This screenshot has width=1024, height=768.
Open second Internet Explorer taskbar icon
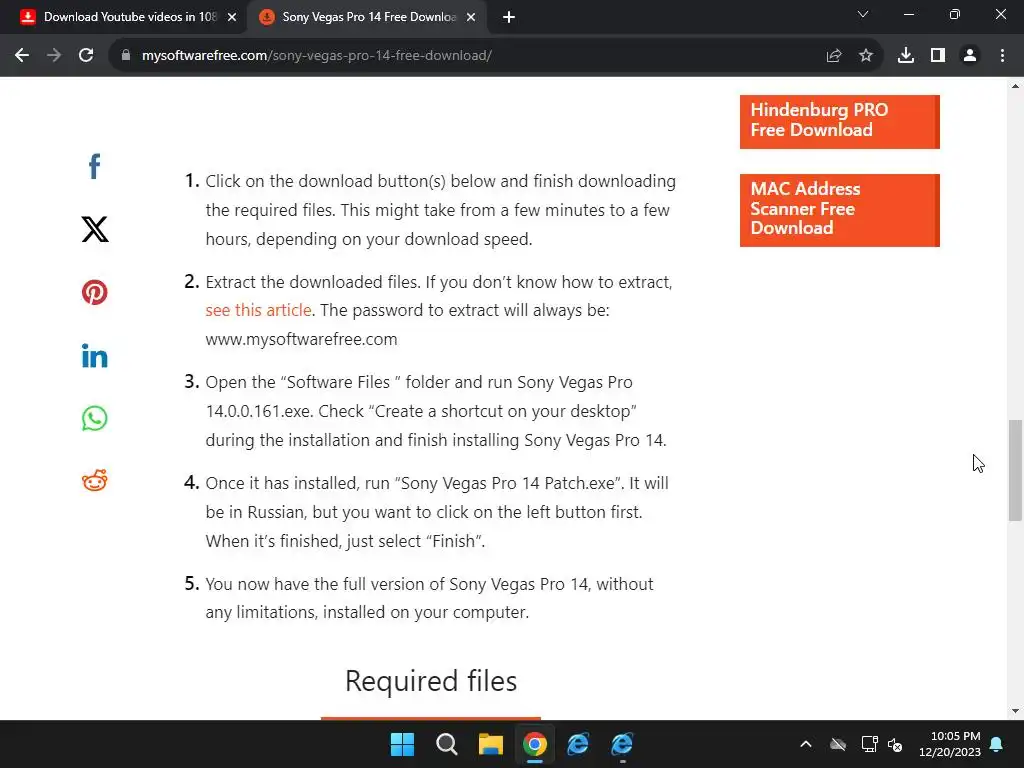click(x=622, y=744)
